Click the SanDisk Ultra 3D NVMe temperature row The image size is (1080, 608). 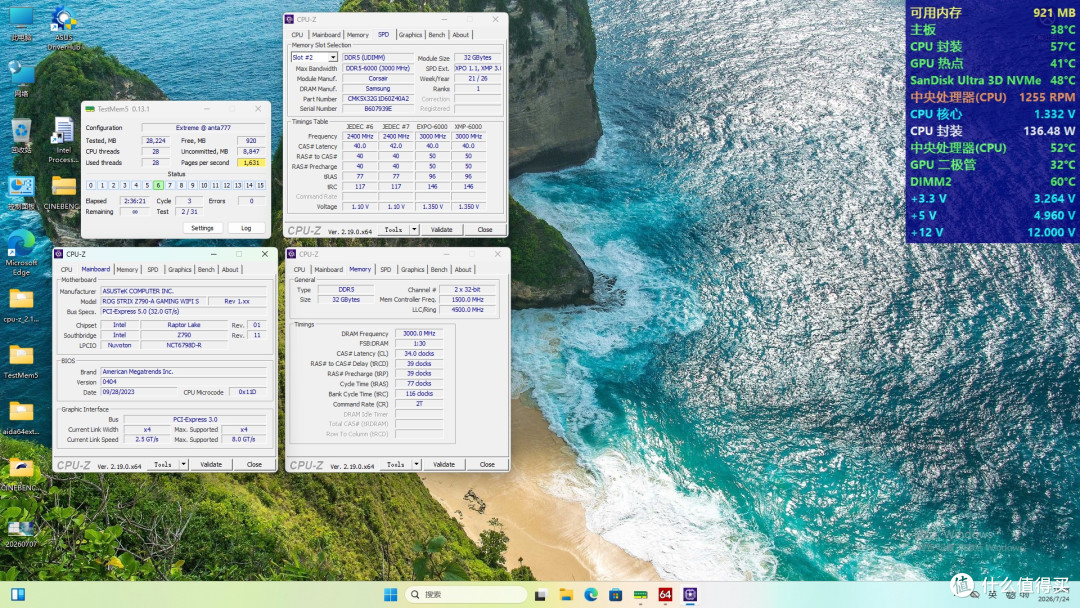coord(993,80)
